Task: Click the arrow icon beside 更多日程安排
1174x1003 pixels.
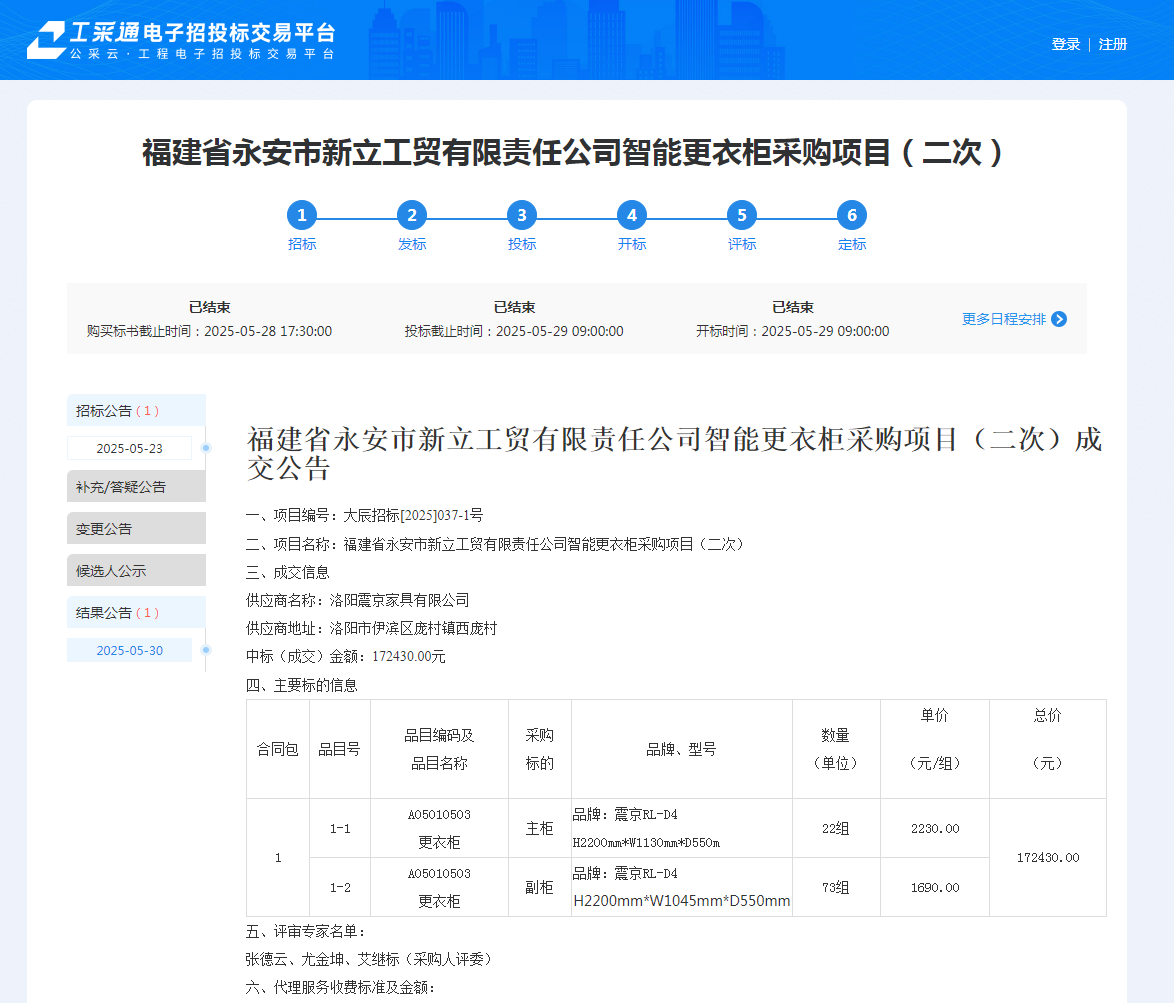Action: click(1059, 320)
